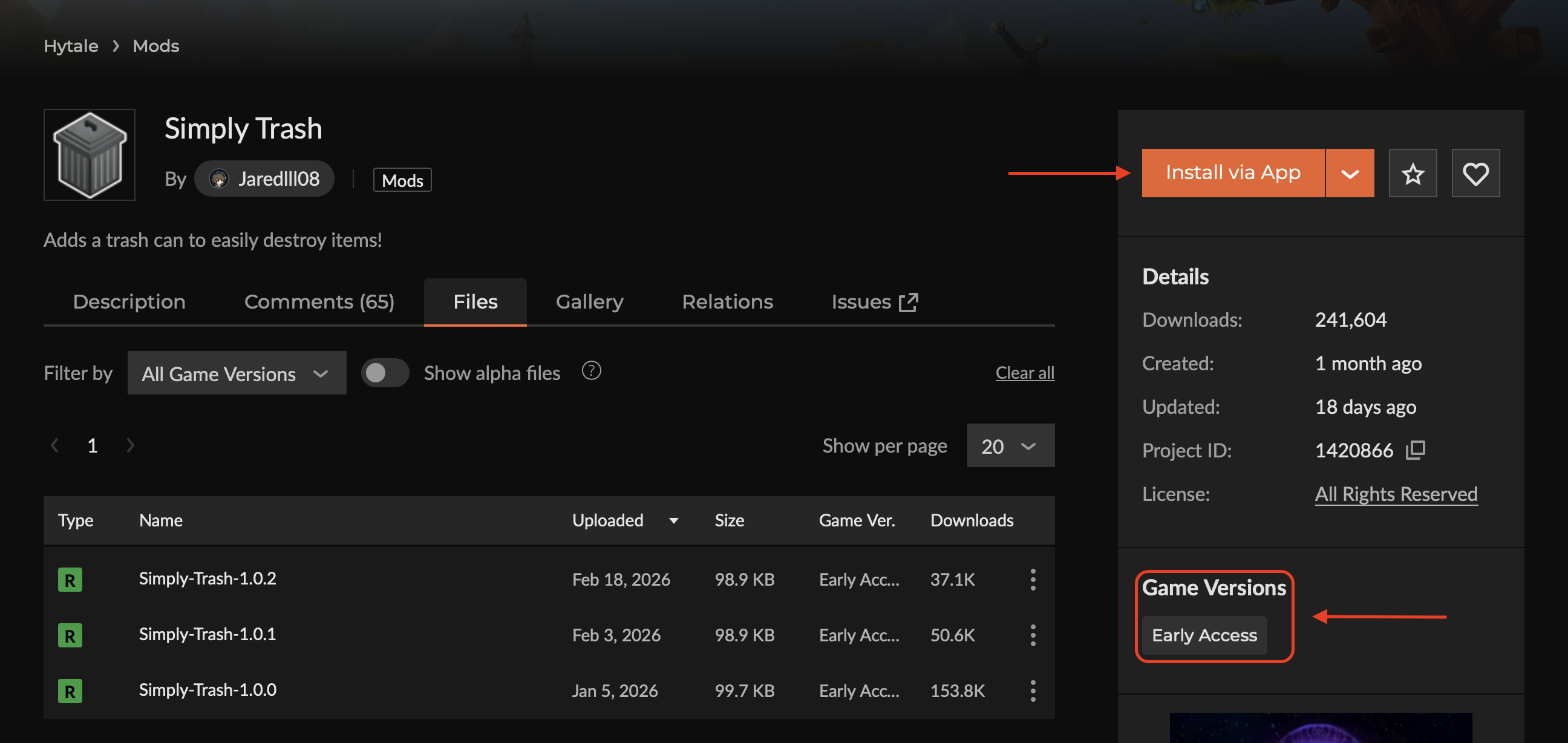Expand the Install via App arrow dropdown
Screen dimensions: 1568x743
coord(1349,174)
